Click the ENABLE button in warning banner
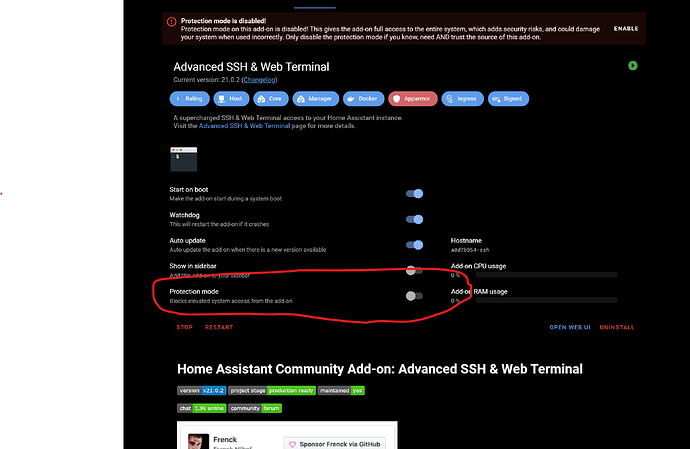 [626, 29]
